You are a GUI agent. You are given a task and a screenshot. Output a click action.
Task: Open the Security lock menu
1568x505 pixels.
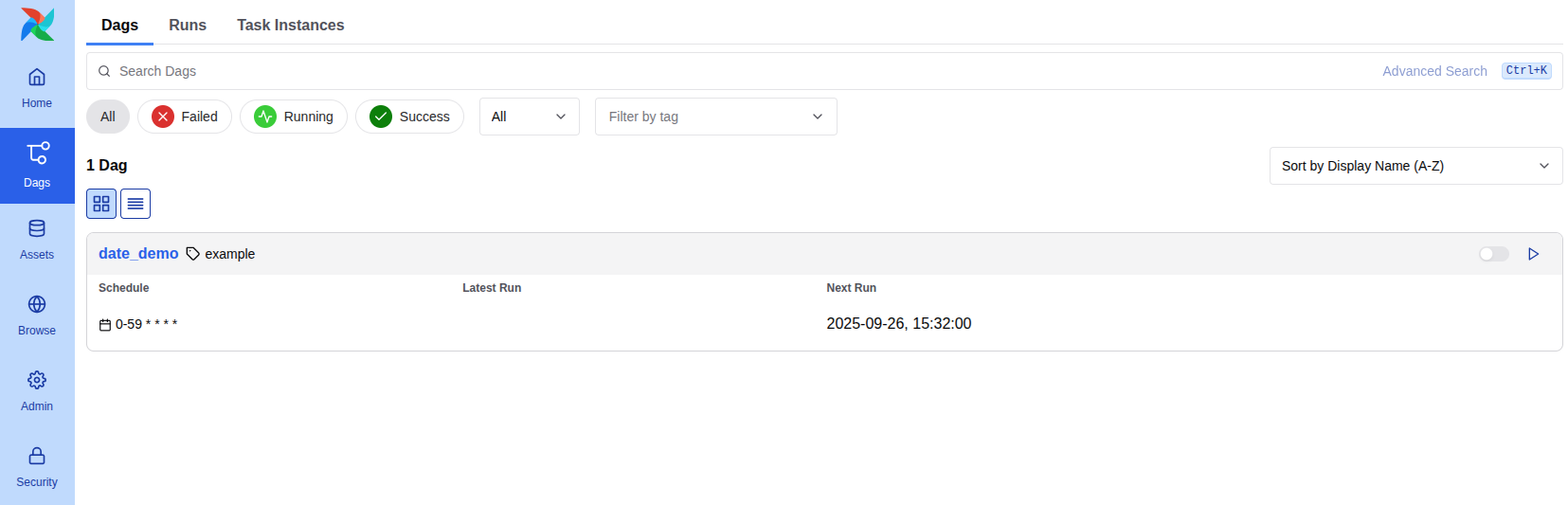[x=37, y=467]
